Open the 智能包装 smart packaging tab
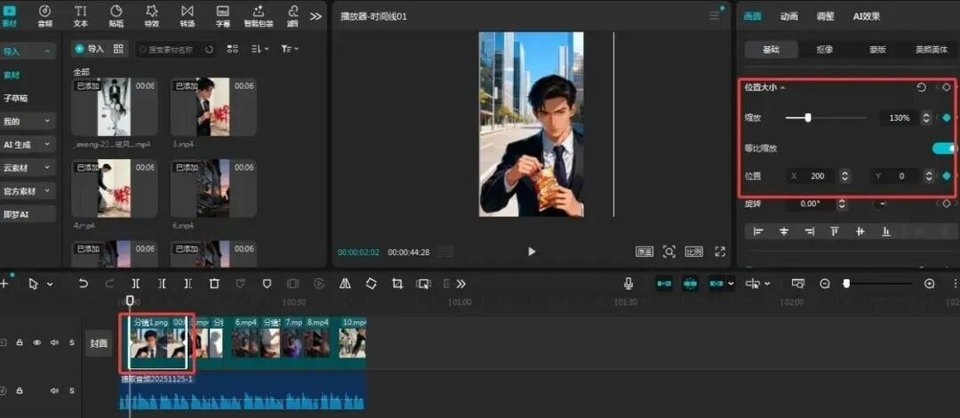 [258, 16]
